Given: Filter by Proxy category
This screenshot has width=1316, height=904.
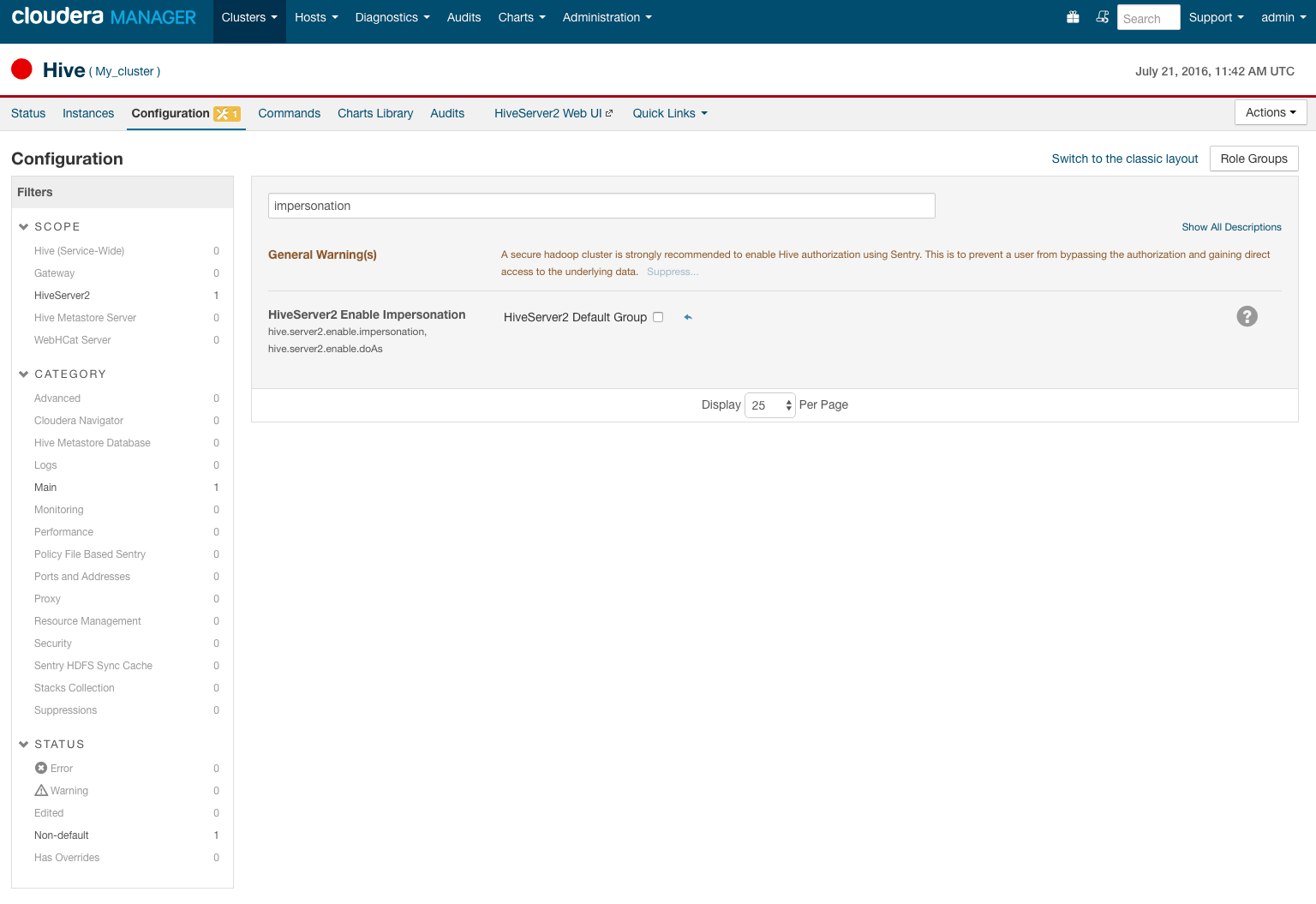Looking at the screenshot, I should coord(125,599).
